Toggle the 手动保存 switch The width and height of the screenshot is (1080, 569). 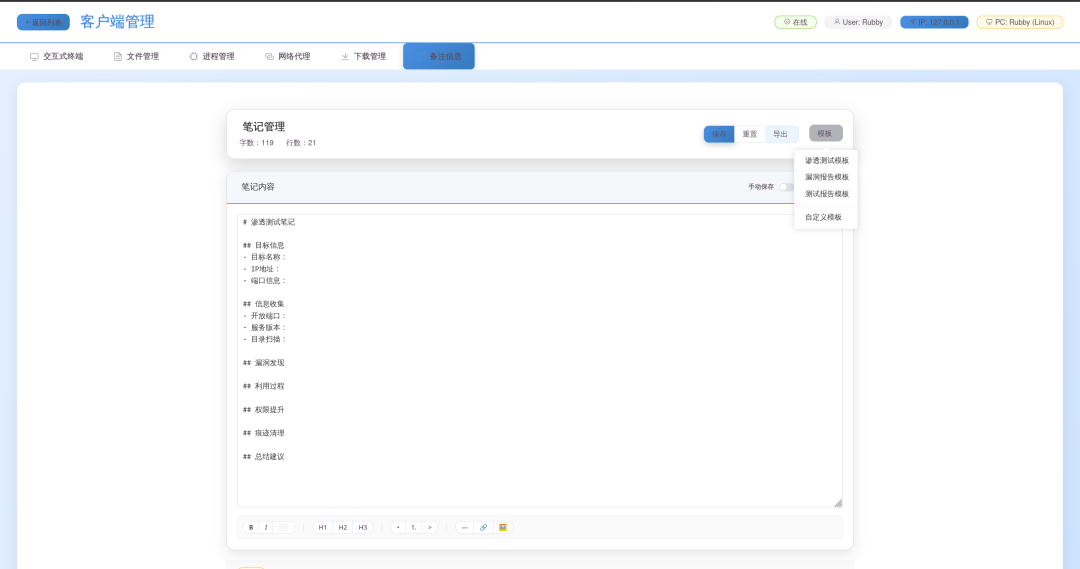click(786, 187)
